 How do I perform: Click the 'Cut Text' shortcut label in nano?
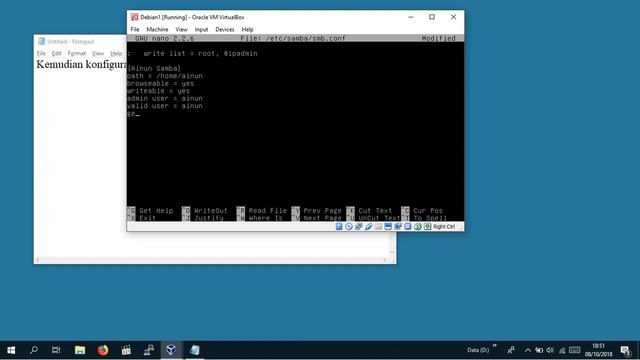(375, 211)
